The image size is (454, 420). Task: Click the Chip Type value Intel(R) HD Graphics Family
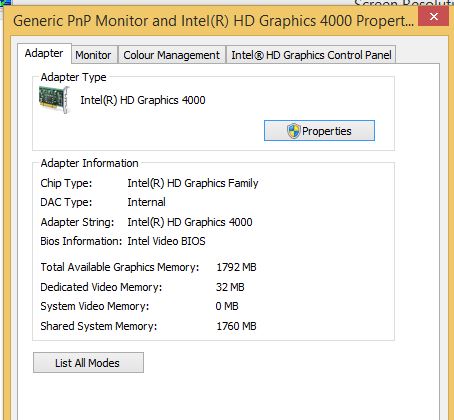(193, 183)
